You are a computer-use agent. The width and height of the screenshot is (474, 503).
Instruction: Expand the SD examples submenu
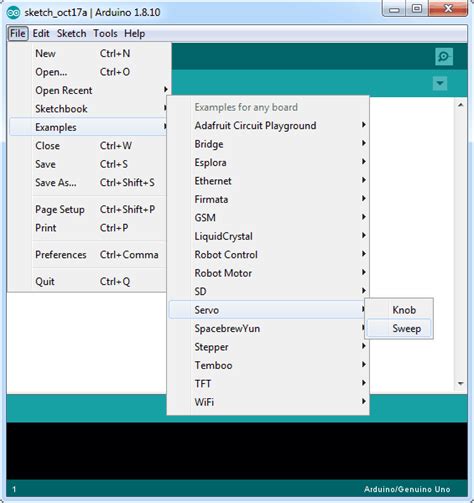click(268, 291)
